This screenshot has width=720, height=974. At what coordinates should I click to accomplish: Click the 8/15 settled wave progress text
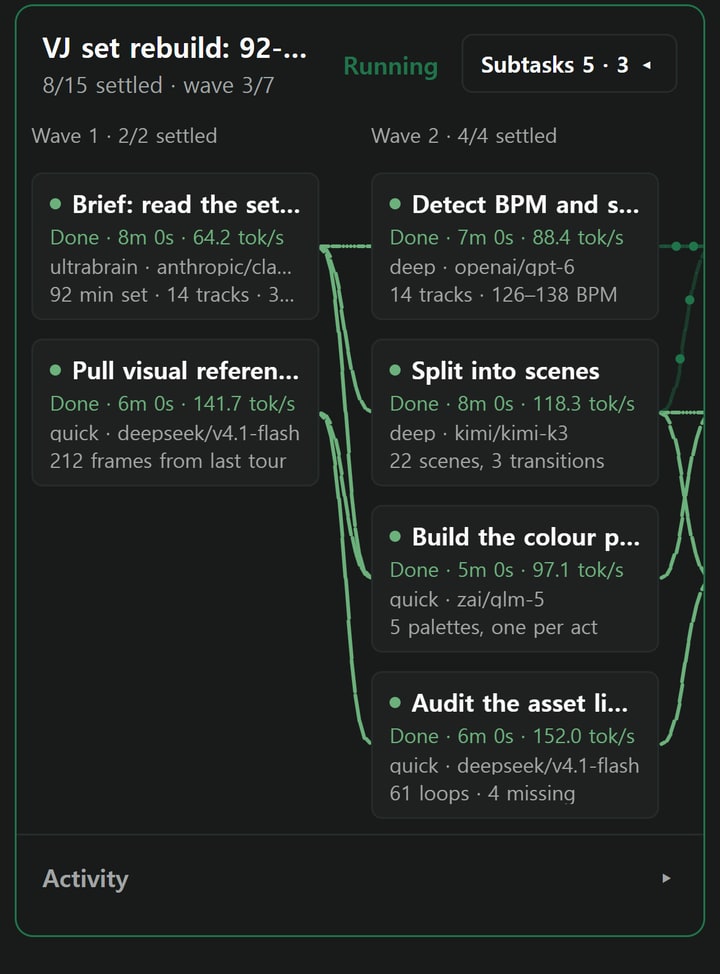158,85
